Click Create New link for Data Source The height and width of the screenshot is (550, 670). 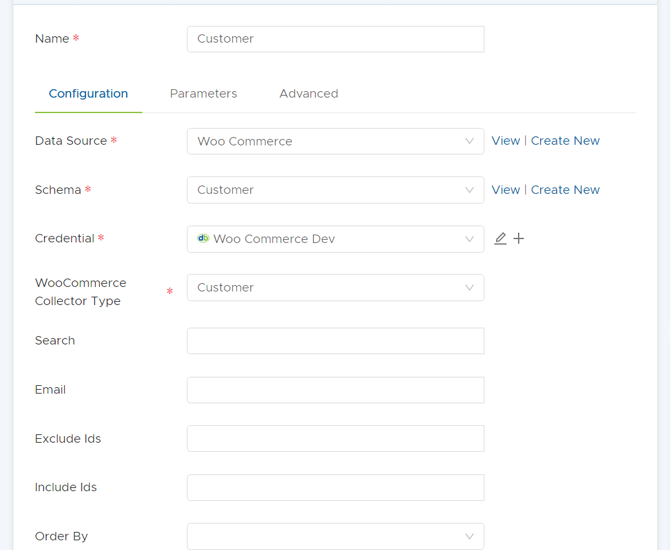pyautogui.click(x=565, y=141)
